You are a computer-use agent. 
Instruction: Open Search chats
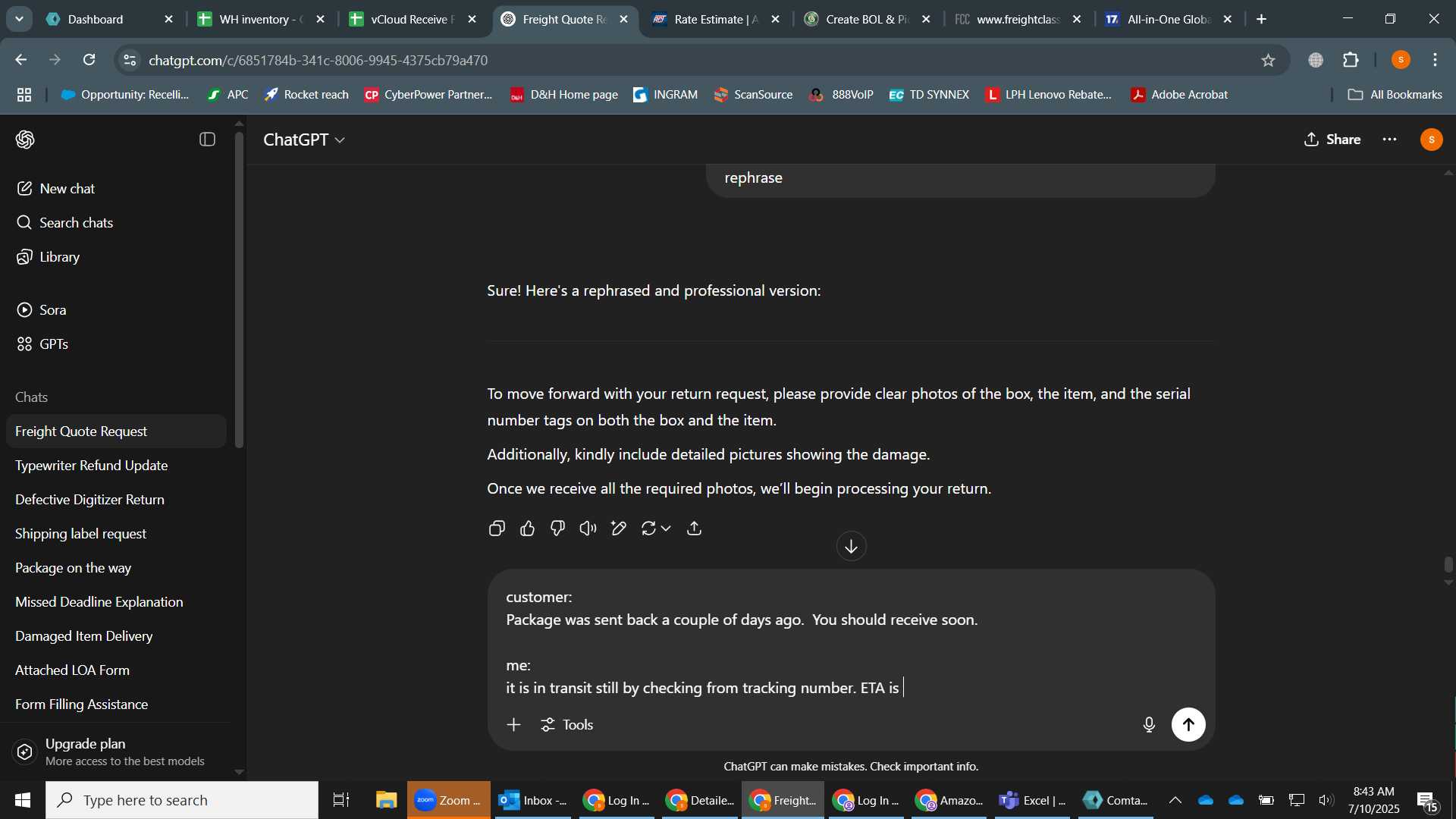(117, 222)
